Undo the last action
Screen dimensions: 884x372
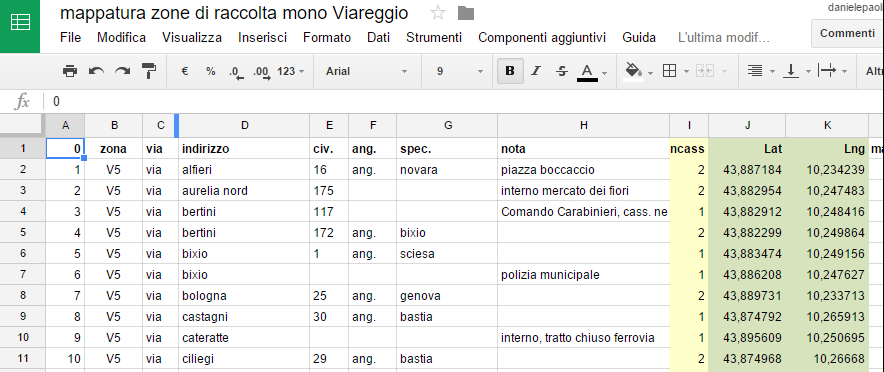point(96,71)
